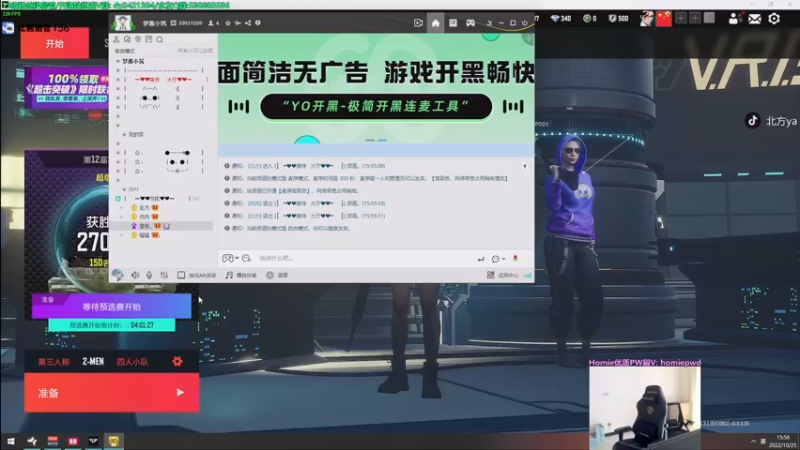This screenshot has width=800, height=450.
Task: Show hidden system tray icons
Action: [753, 441]
